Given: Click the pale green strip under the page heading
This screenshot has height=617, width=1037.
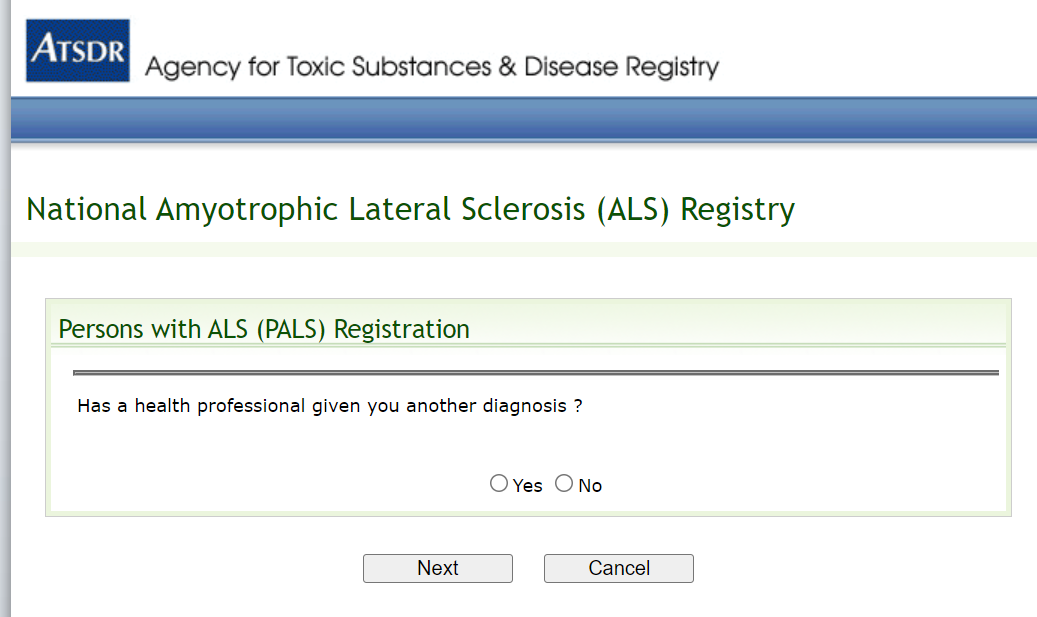Looking at the screenshot, I should point(520,249).
